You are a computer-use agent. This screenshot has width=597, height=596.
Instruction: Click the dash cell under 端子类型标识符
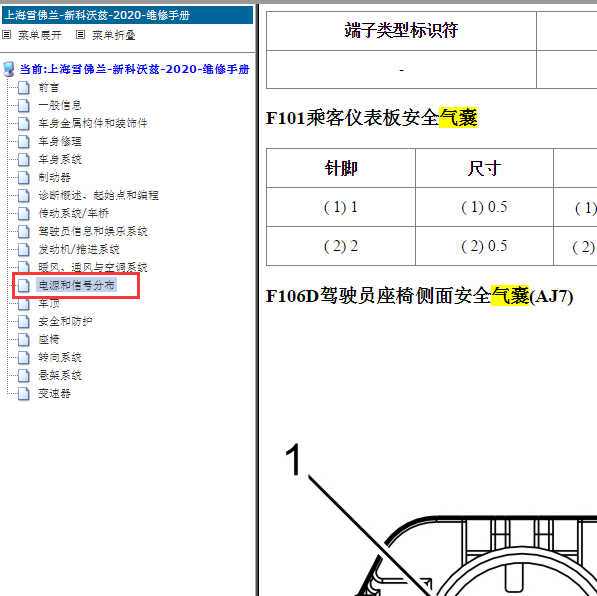401,70
